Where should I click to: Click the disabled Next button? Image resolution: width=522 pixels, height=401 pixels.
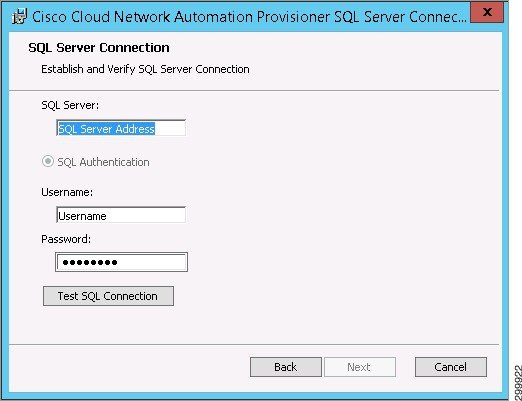pos(360,367)
